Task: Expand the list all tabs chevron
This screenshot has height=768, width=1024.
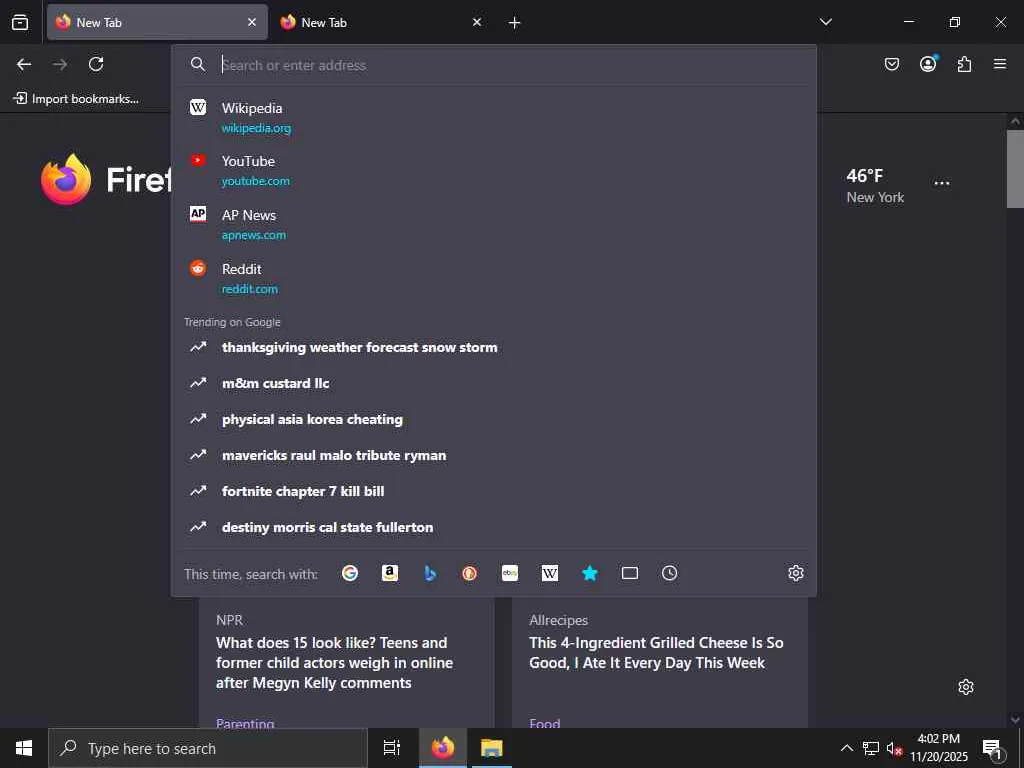Action: 825,22
